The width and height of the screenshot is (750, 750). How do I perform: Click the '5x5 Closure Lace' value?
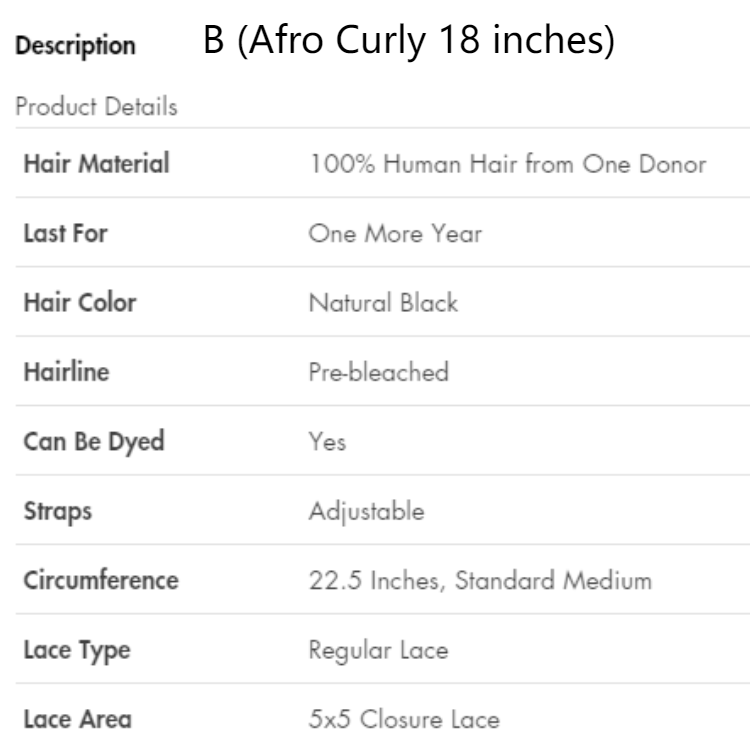(404, 720)
